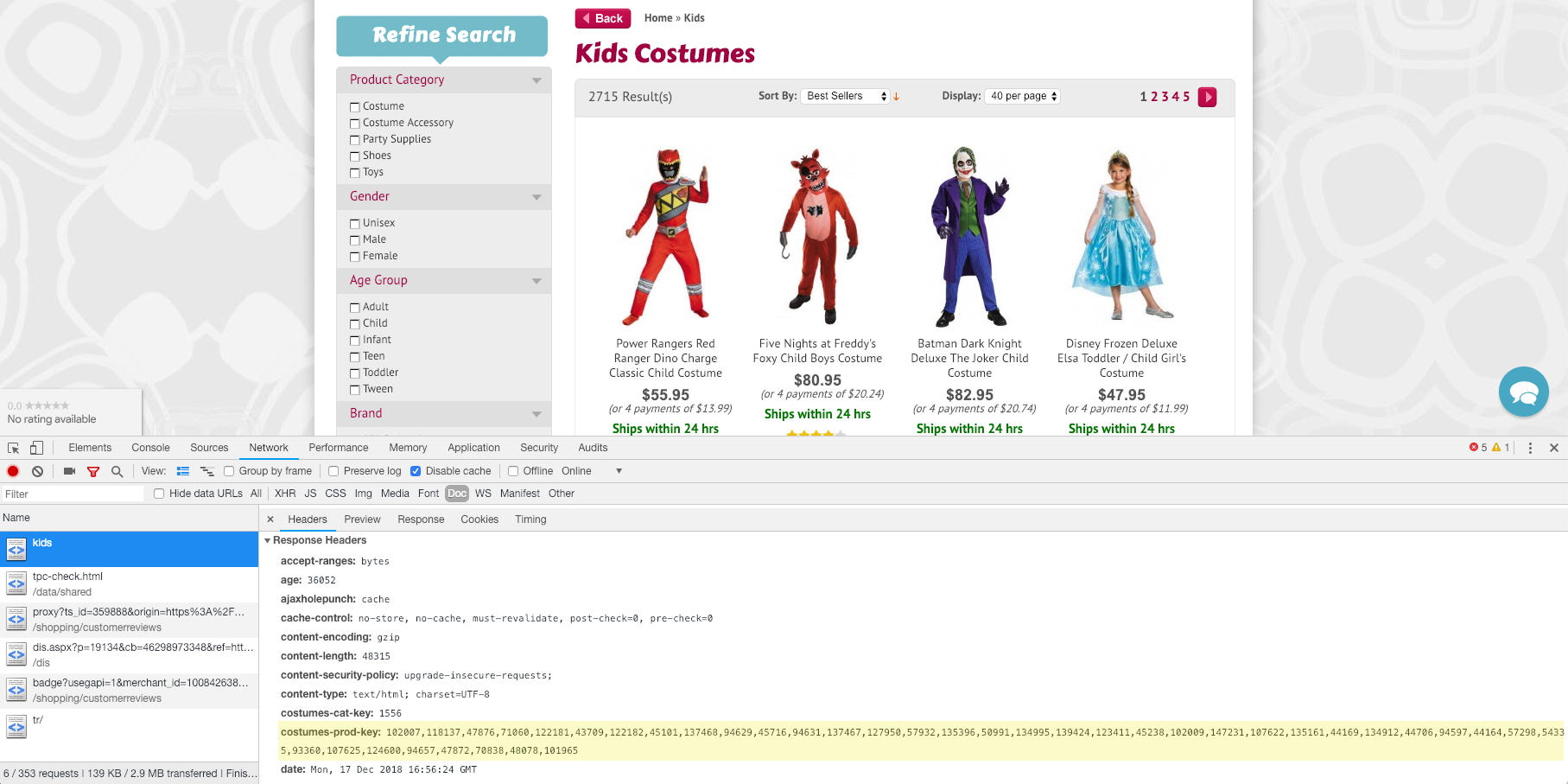Go to results page 3
1568x784 pixels.
click(x=1165, y=97)
